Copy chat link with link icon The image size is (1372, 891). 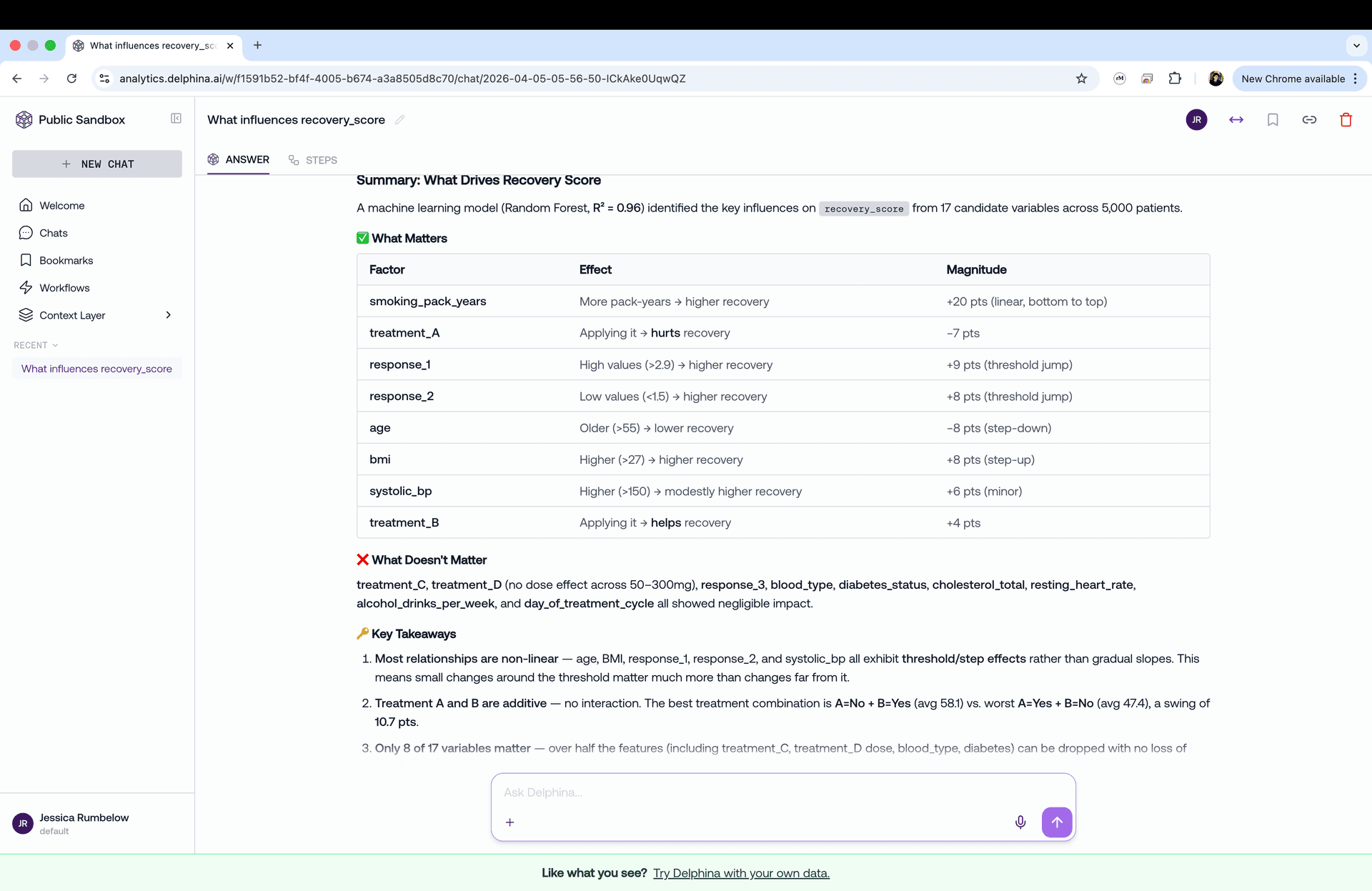point(1309,120)
